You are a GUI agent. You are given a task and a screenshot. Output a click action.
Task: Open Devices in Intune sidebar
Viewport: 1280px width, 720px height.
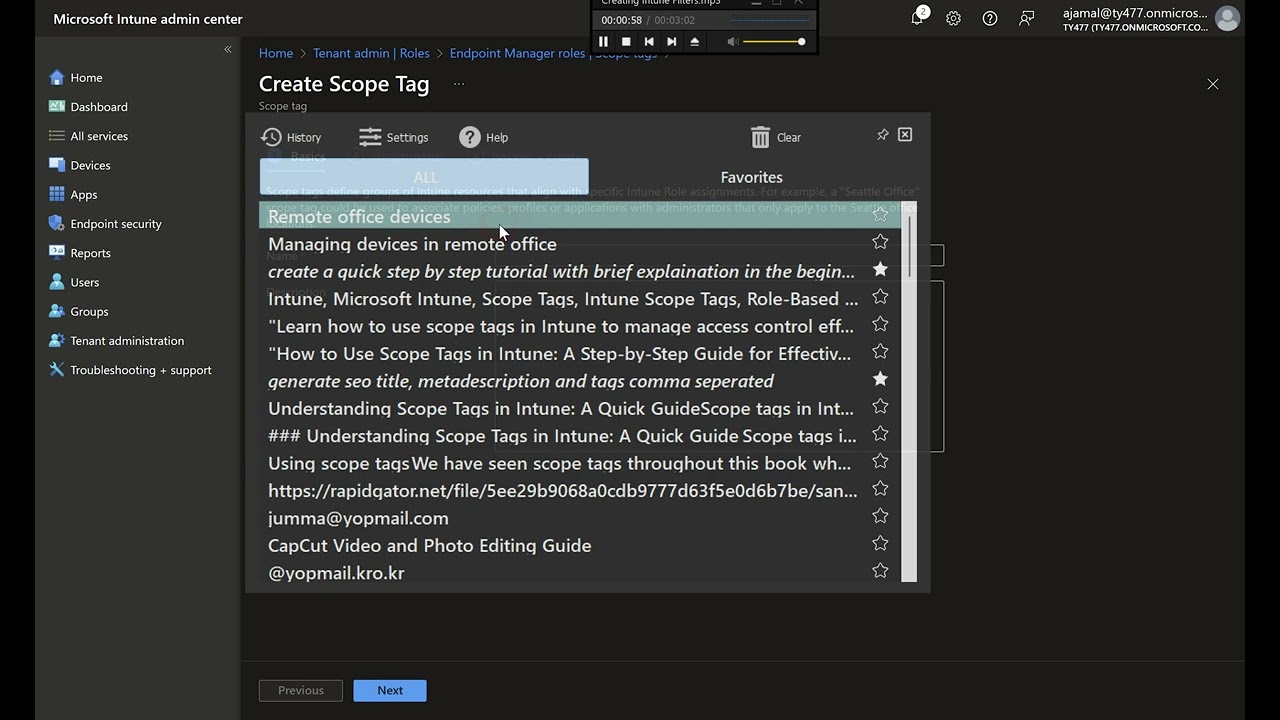pyautogui.click(x=80, y=165)
